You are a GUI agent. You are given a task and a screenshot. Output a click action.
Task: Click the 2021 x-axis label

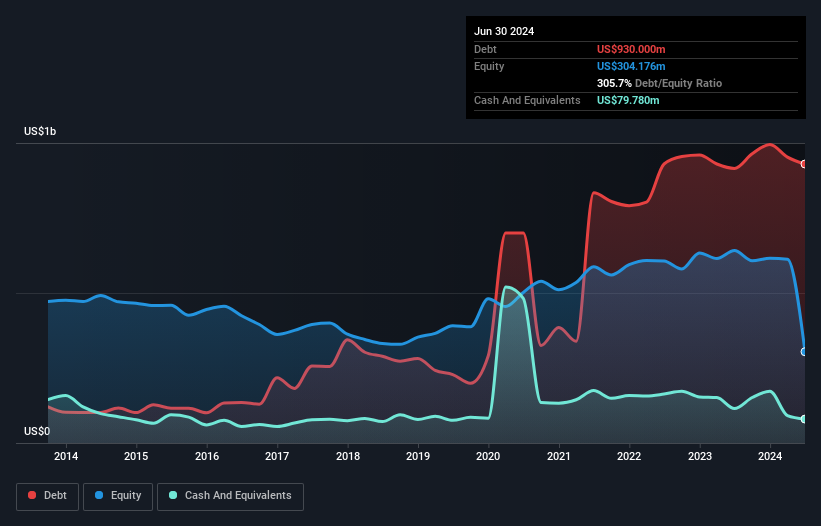[x=559, y=456]
